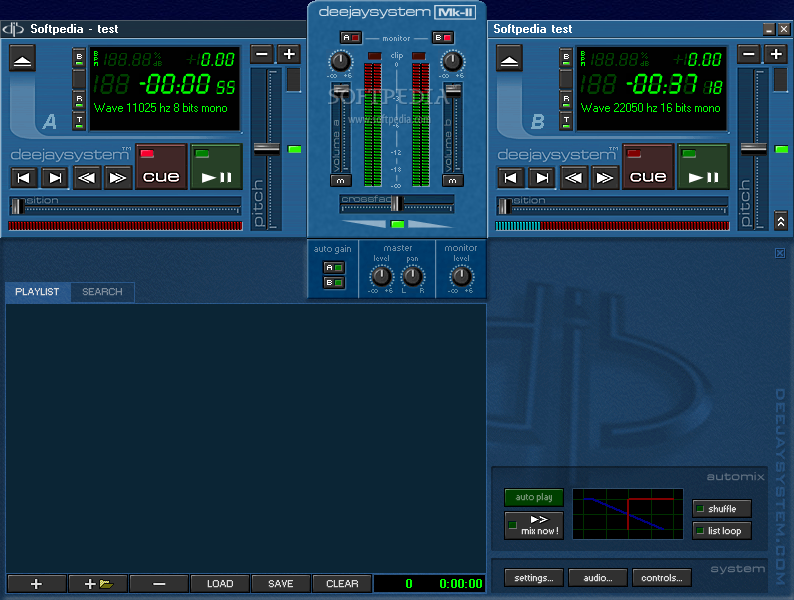Increase pitch with deck B plus button
The width and height of the screenshot is (794, 600).
pos(776,54)
